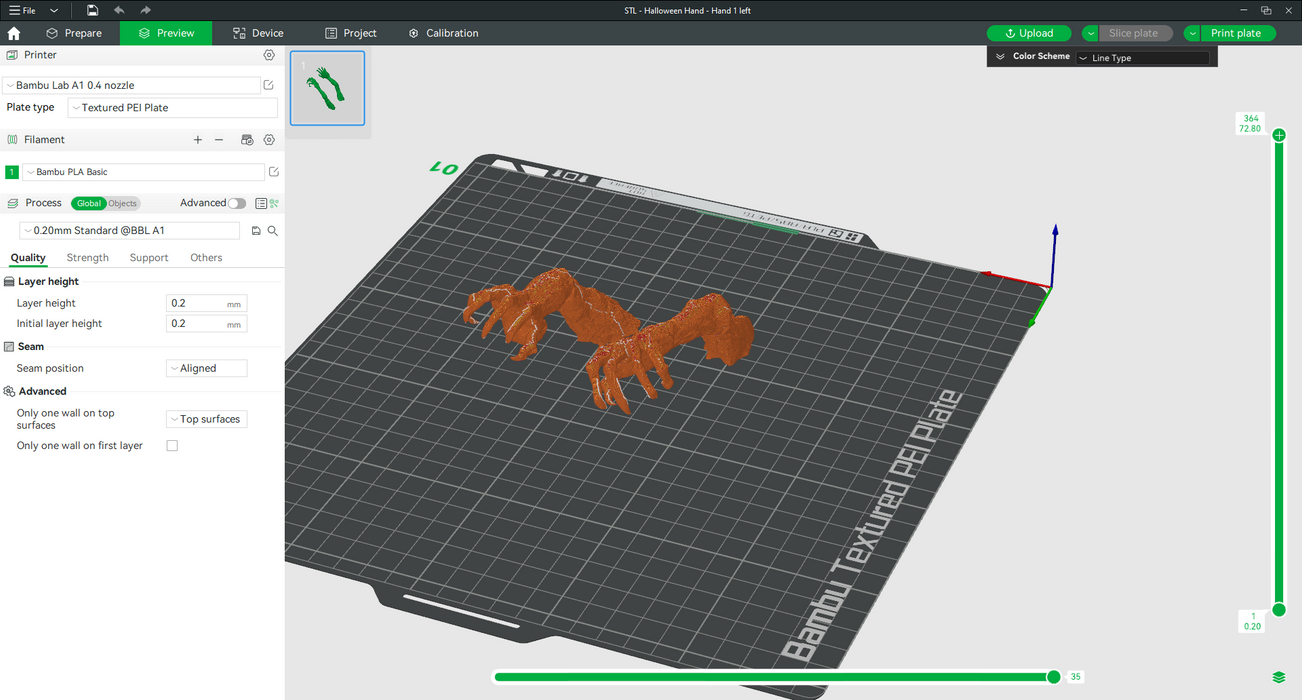Click the Print plate button
This screenshot has width=1302, height=700.
click(x=1236, y=33)
